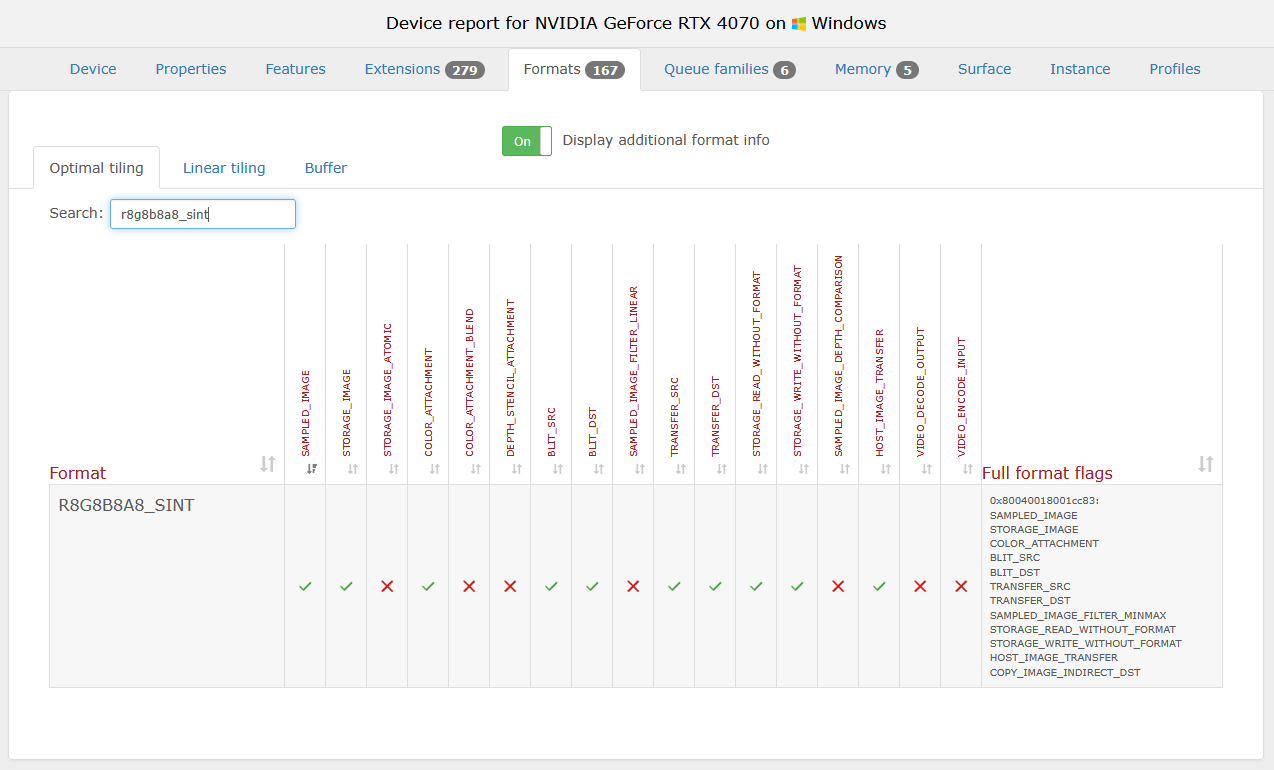The height and width of the screenshot is (770, 1274).
Task: Switch to Buffer sub-tab
Action: click(326, 168)
